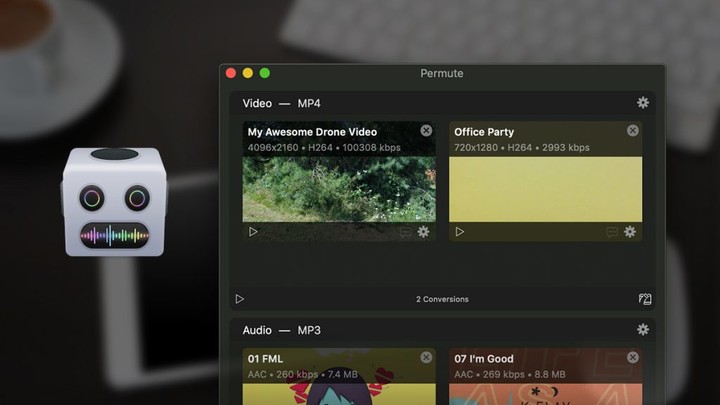The image size is (720, 405).
Task: Remove Office Party video item
Action: (633, 130)
